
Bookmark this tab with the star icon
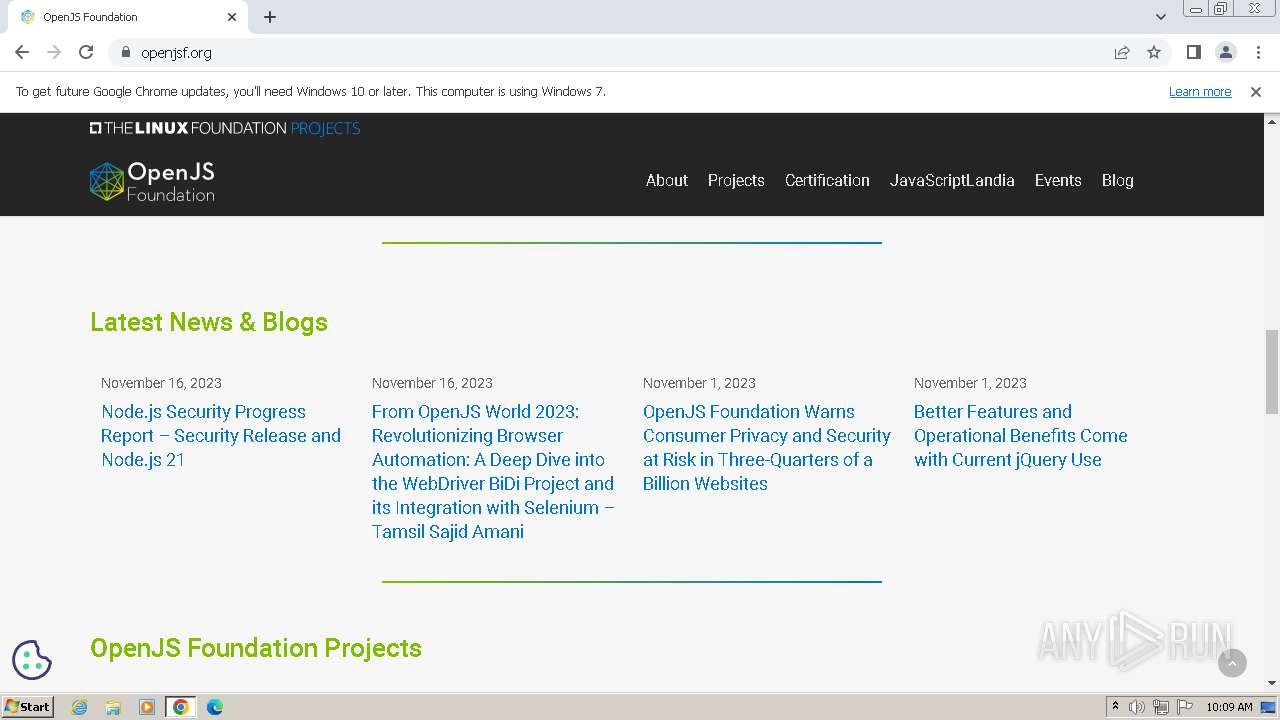coord(1154,52)
